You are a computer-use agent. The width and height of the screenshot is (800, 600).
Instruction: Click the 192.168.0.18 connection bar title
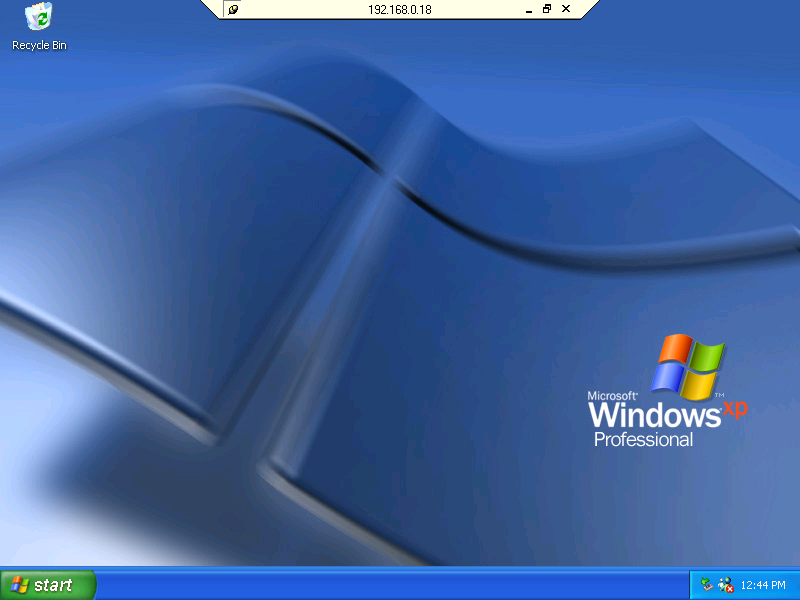[x=400, y=9]
